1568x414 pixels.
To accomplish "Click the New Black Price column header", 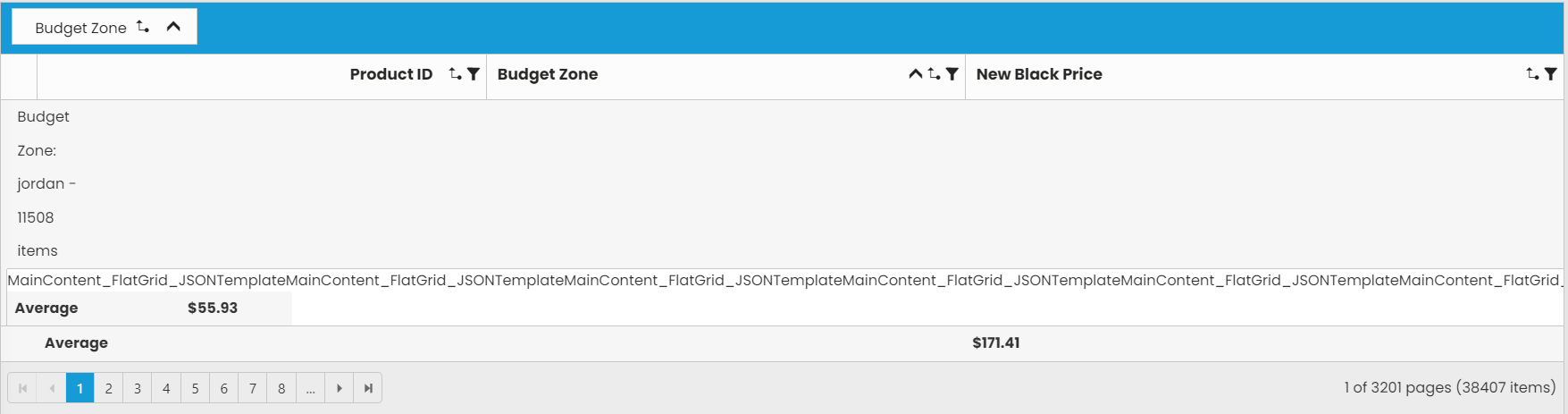I will point(1039,74).
